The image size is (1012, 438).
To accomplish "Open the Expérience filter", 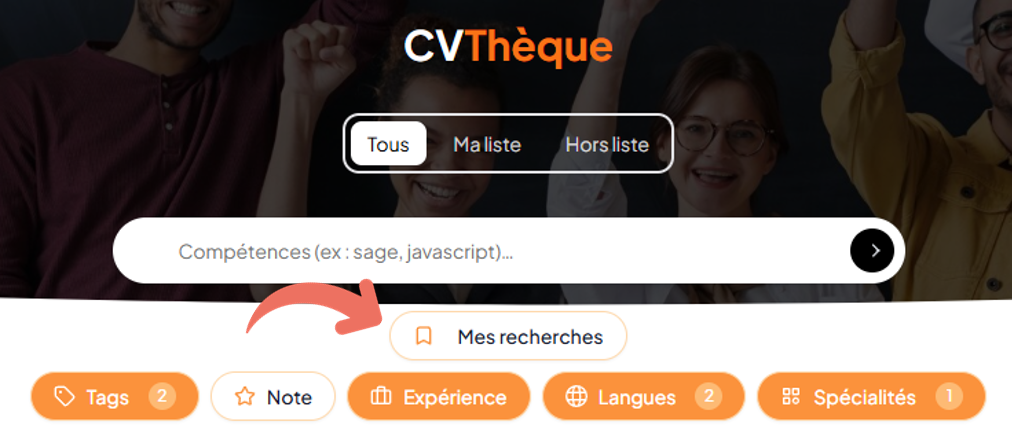I will [439, 397].
